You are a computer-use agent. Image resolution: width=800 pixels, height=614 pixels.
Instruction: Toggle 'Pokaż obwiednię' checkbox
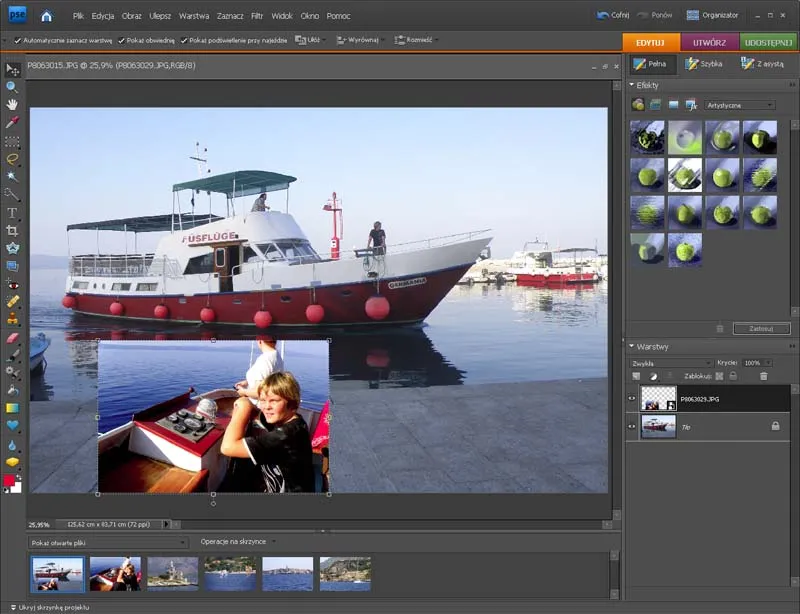pyautogui.click(x=121, y=40)
